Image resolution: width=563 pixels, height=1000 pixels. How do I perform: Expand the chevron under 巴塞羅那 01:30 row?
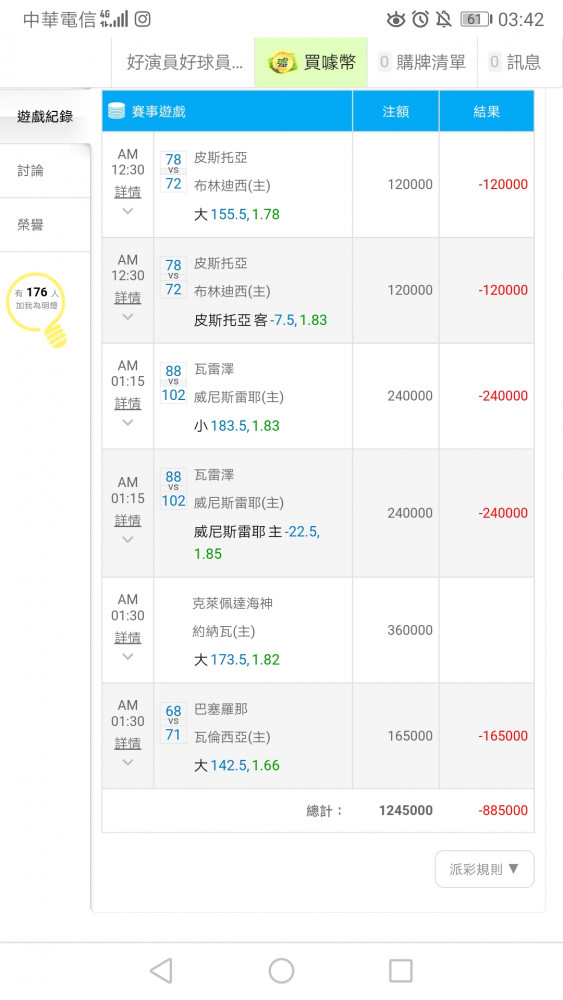coord(128,762)
